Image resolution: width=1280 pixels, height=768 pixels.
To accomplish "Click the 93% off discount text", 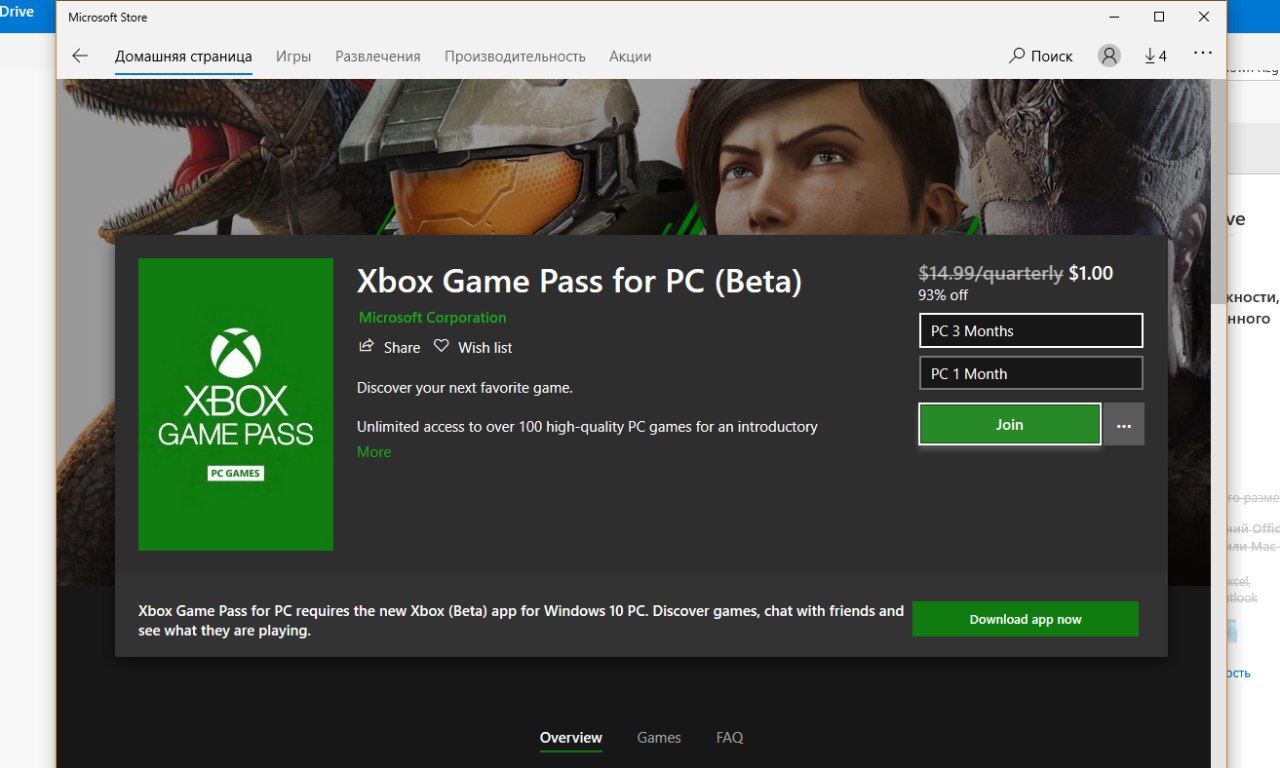I will pyautogui.click(x=943, y=295).
